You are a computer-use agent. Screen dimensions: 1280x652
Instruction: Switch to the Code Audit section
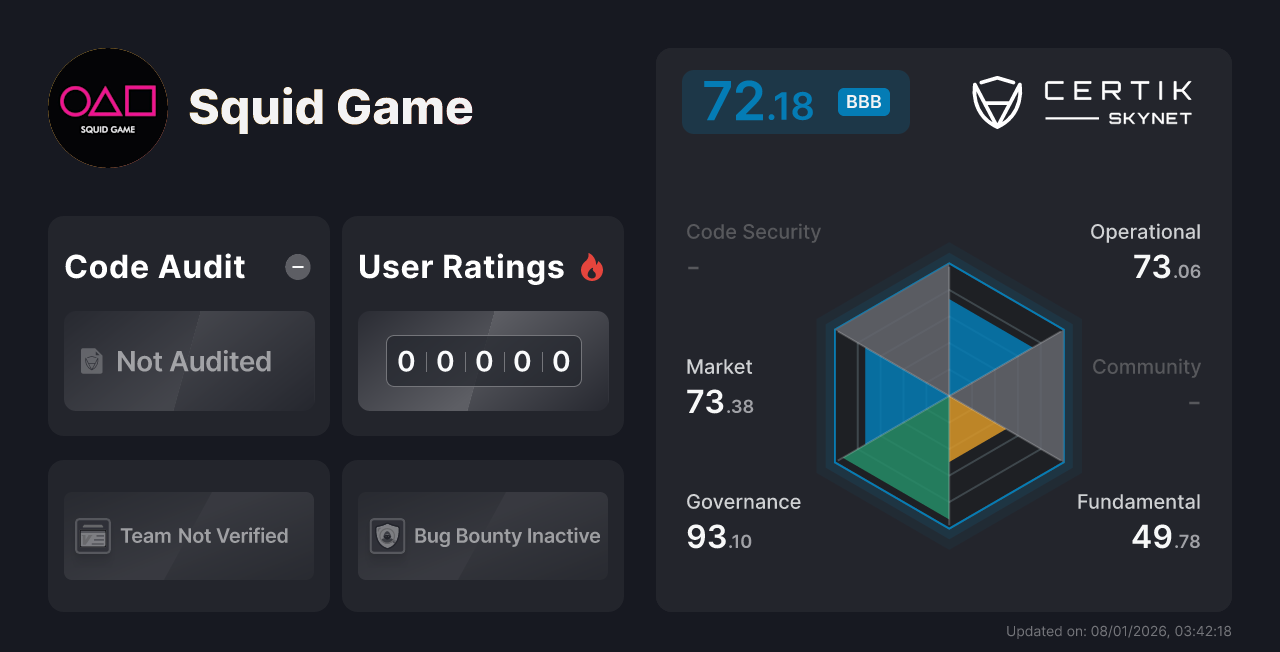click(154, 266)
